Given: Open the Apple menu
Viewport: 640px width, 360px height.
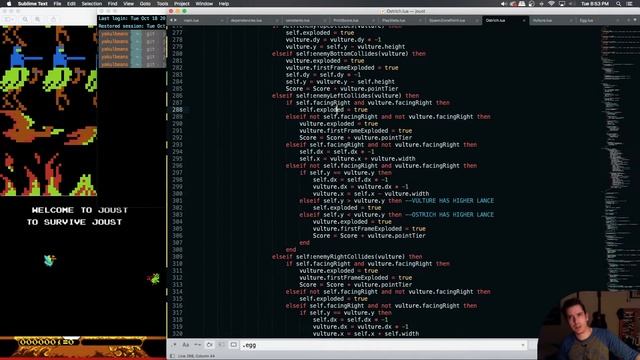Looking at the screenshot, I should (9, 4).
